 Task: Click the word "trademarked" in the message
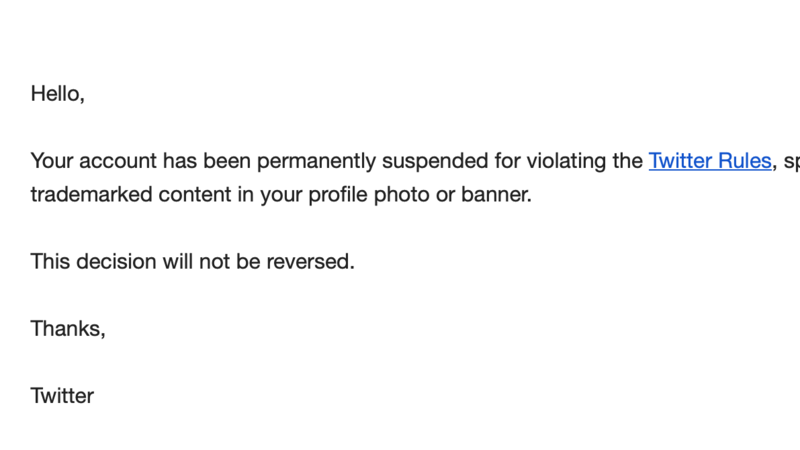[x=91, y=194]
